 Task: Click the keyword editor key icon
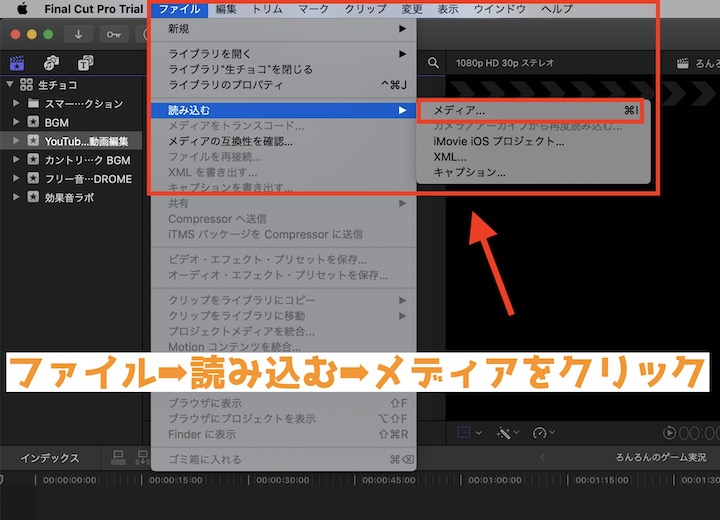113,34
